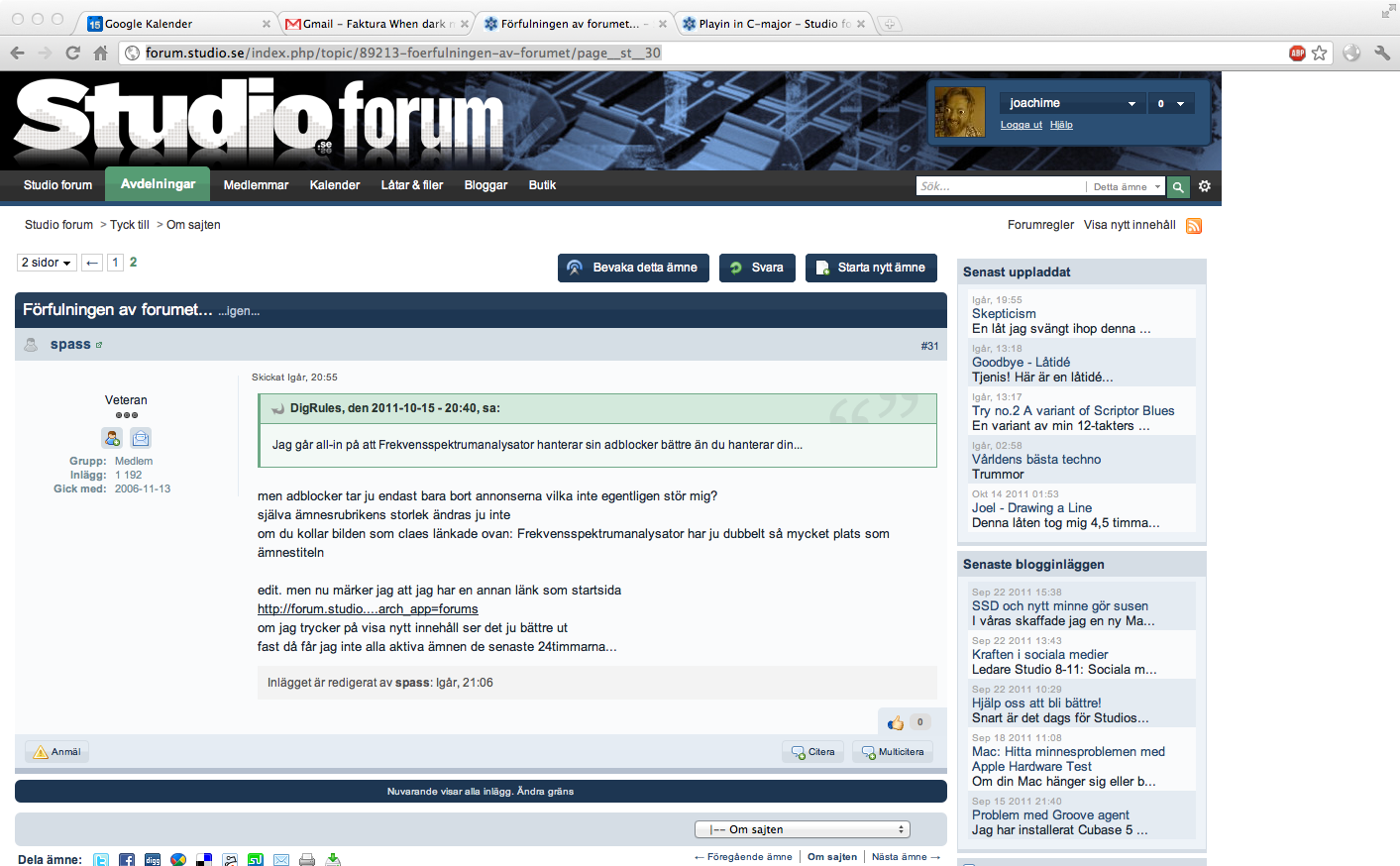1400x866 pixels.
Task: Go to page 1 of topic
Action: point(115,263)
